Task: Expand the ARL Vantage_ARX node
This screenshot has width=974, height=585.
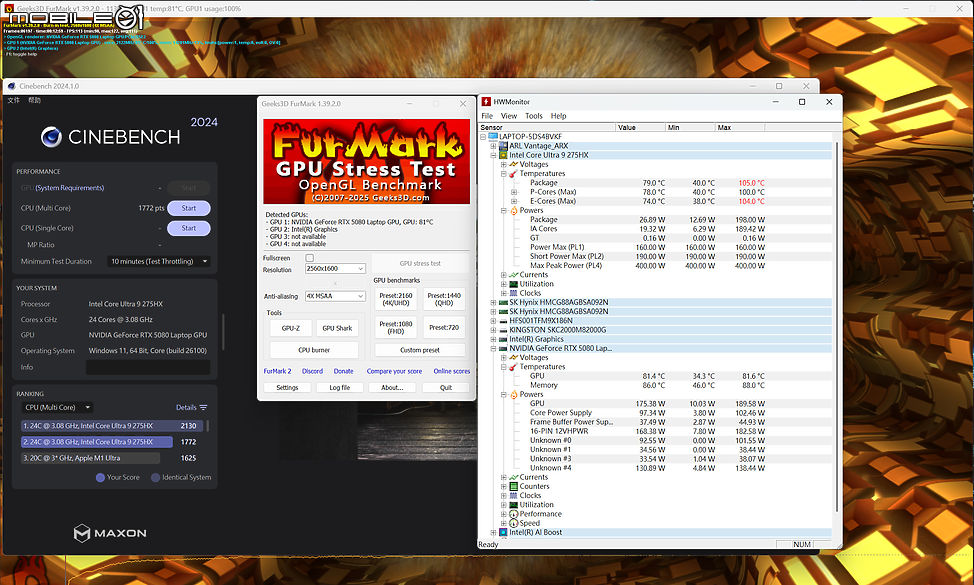Action: tap(493, 146)
